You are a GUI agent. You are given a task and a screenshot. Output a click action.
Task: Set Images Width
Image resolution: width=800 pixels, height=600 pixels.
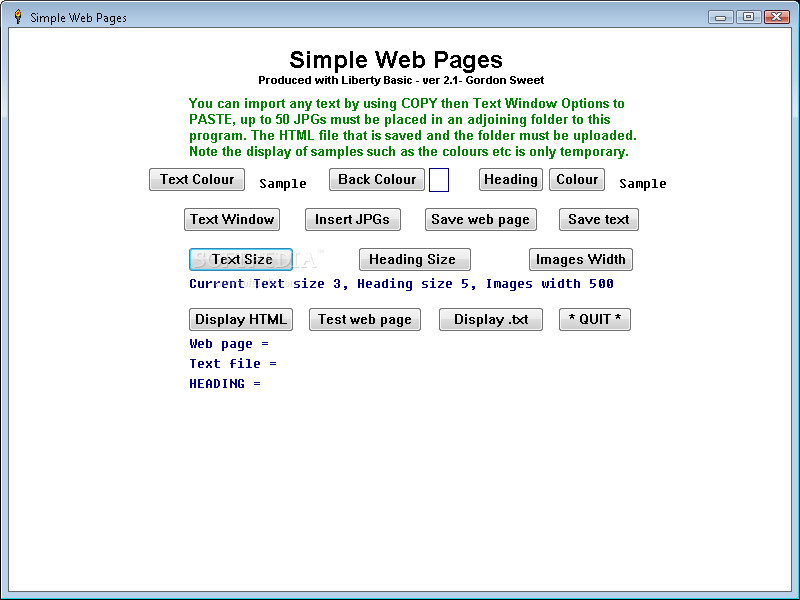pyautogui.click(x=581, y=260)
